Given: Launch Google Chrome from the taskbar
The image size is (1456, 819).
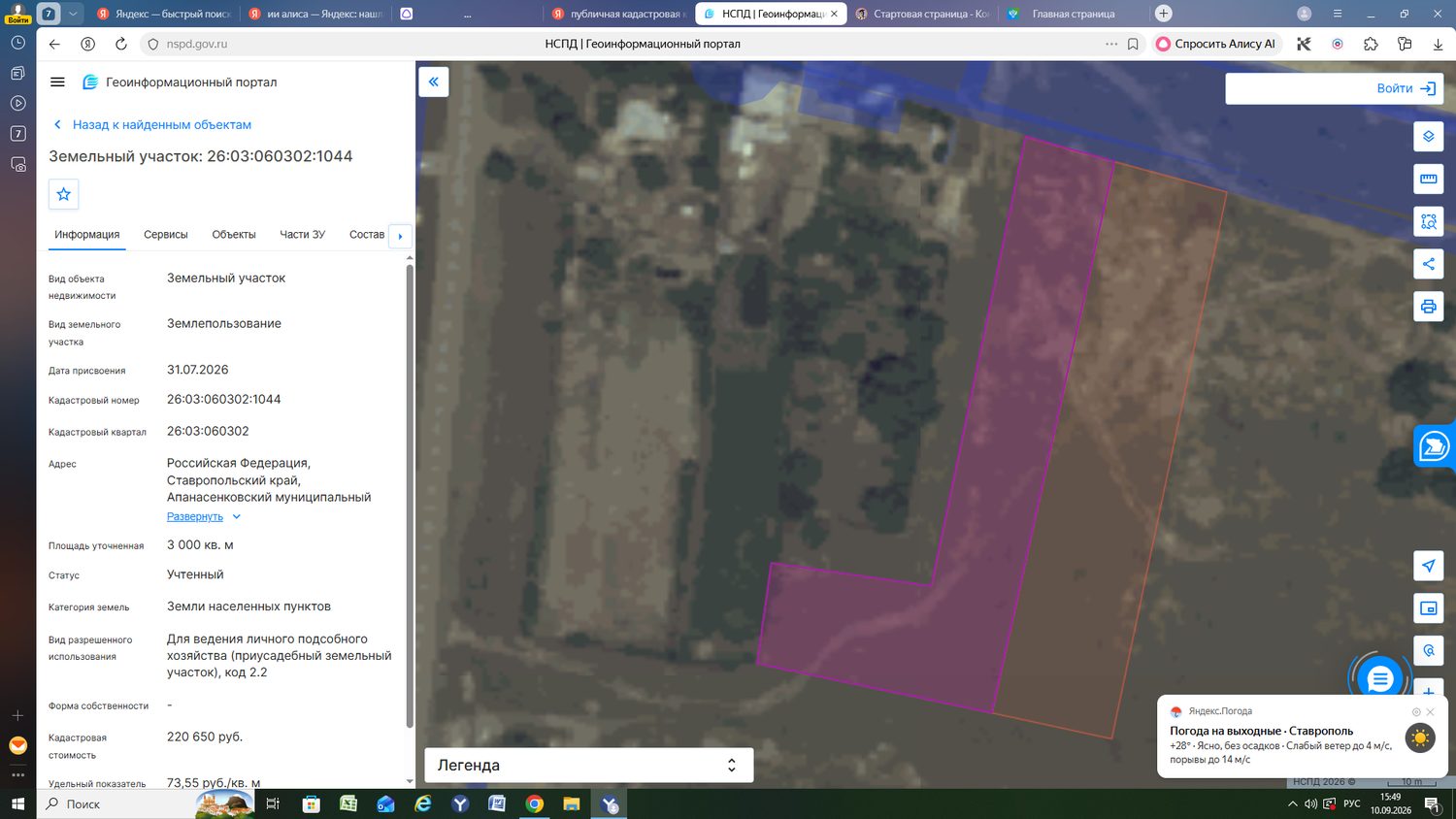Looking at the screenshot, I should 534,803.
